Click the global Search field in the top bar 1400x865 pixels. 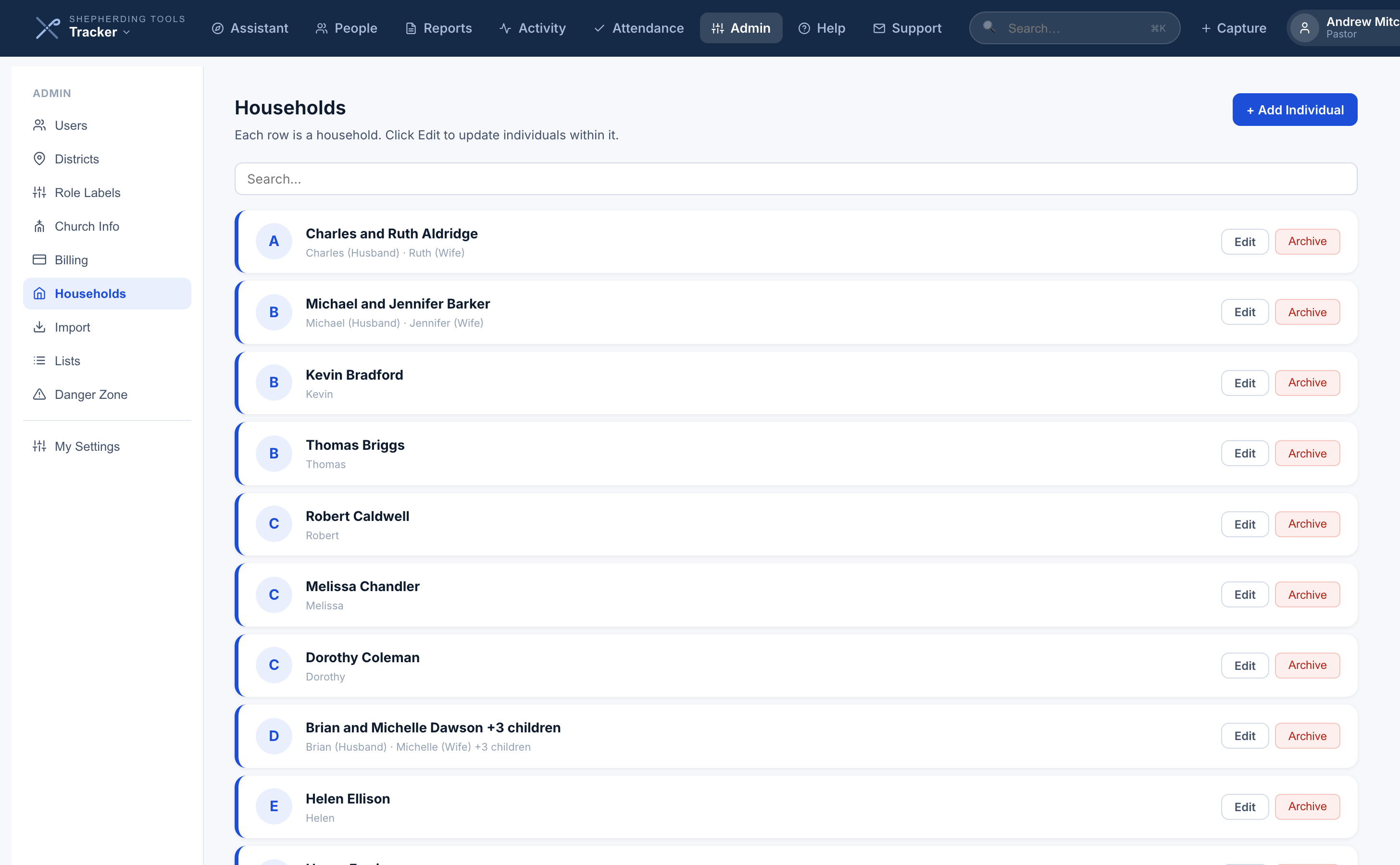pyautogui.click(x=1075, y=28)
